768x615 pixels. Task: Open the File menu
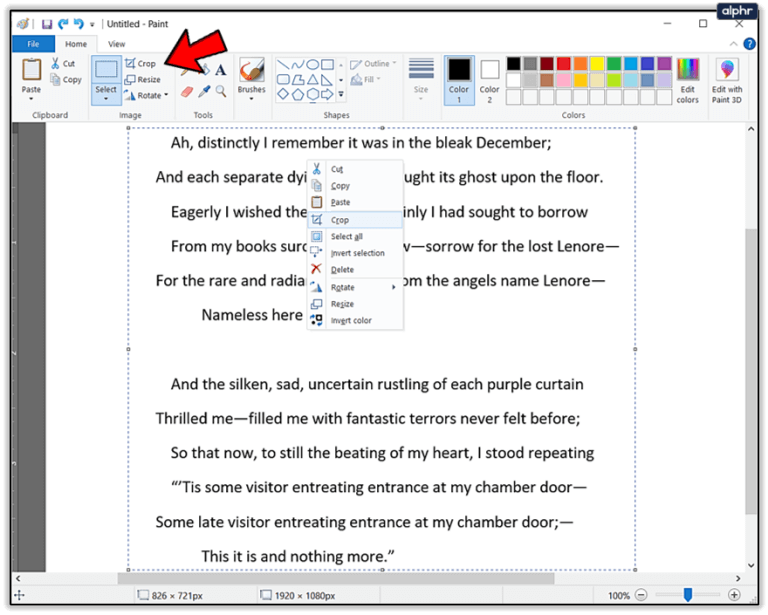coord(33,44)
